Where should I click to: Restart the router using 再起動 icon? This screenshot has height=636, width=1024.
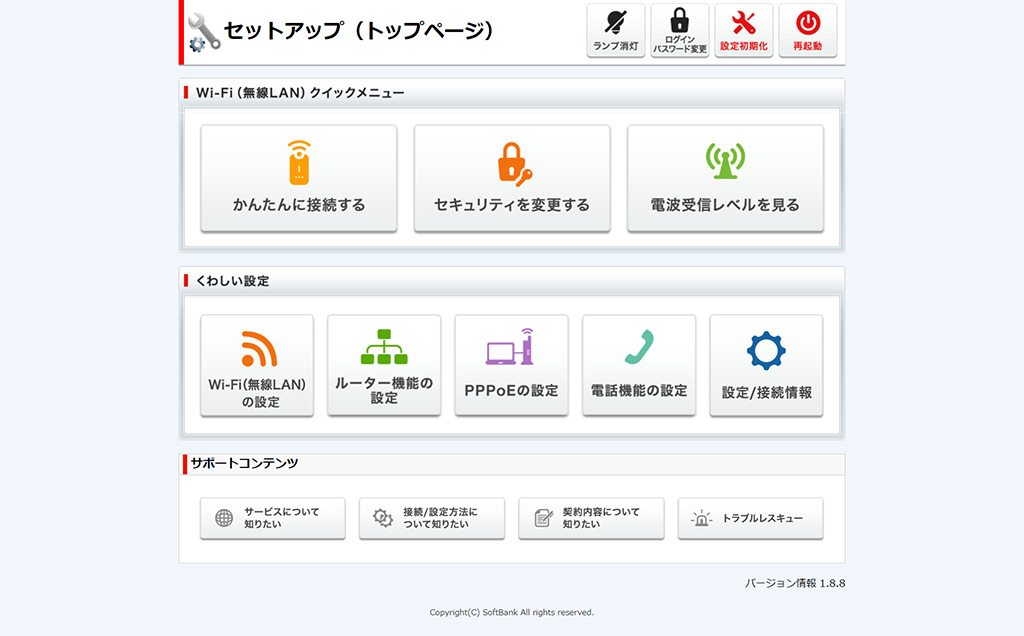tap(807, 30)
